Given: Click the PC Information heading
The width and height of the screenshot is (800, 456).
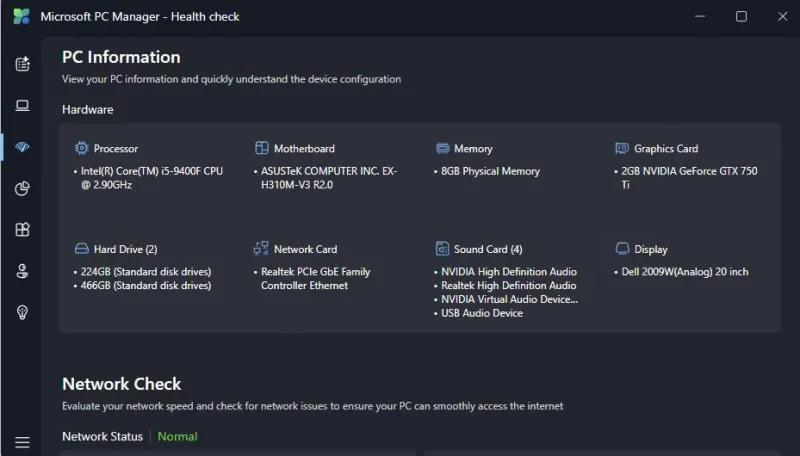Looking at the screenshot, I should pos(121,57).
